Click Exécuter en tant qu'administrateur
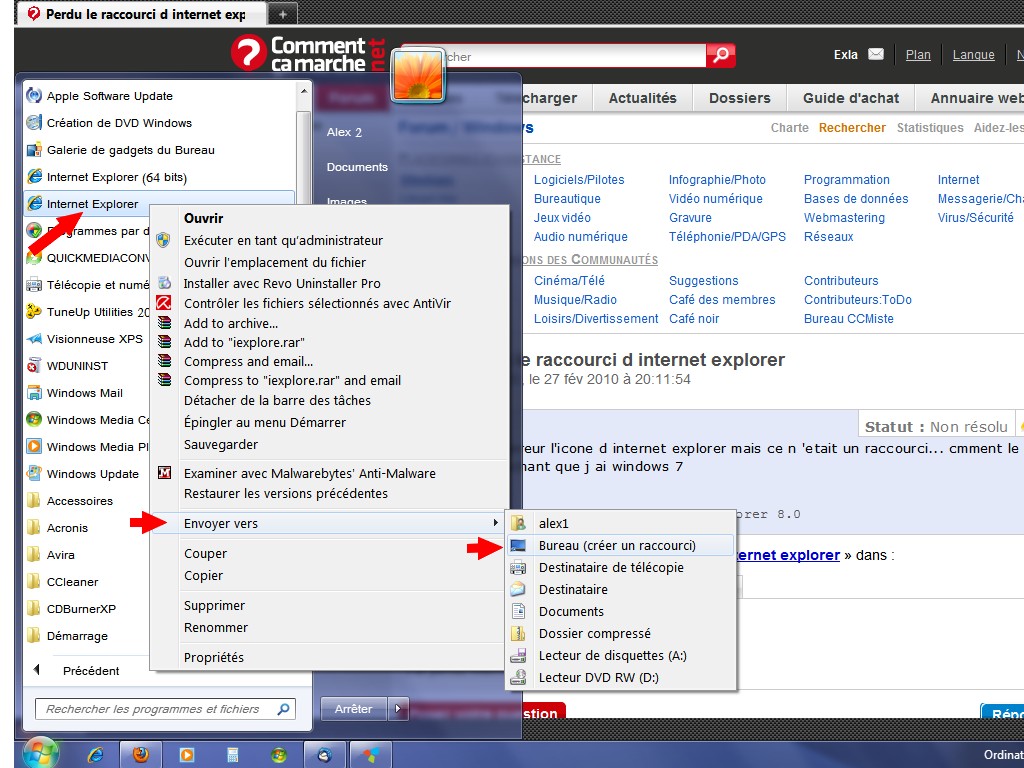The height and width of the screenshot is (768, 1024). [283, 241]
